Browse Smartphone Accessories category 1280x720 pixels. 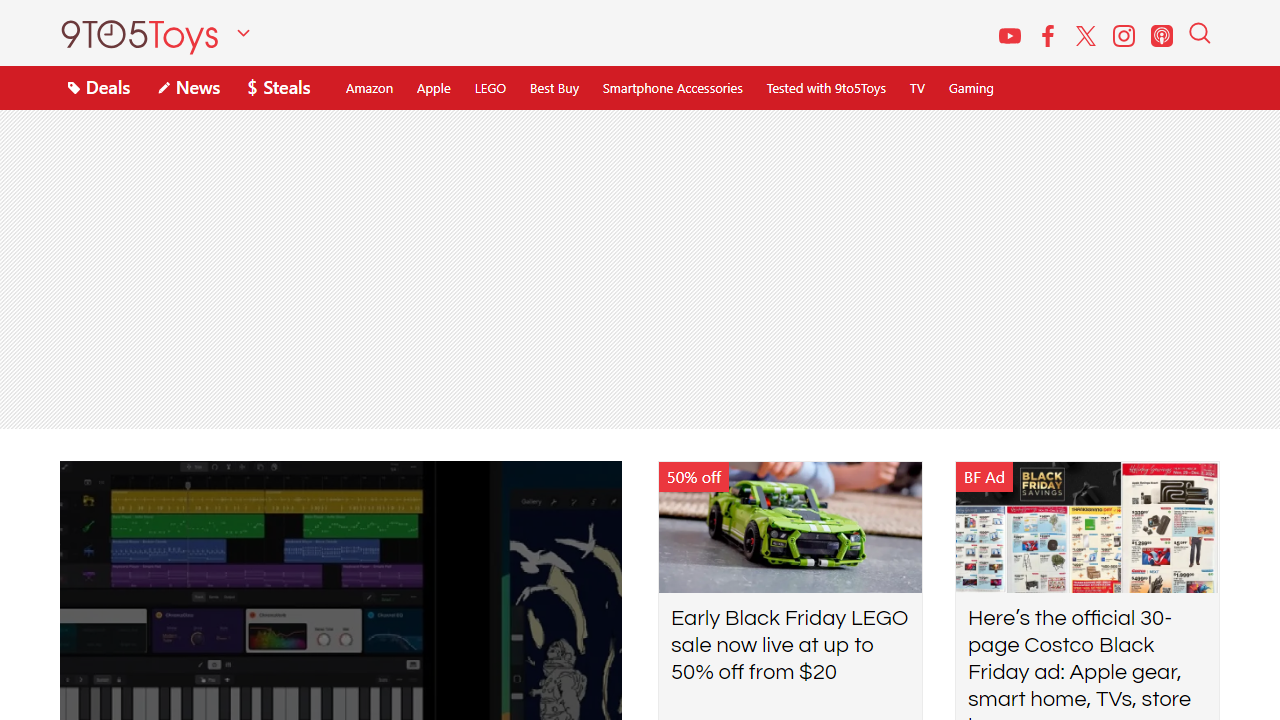click(x=672, y=88)
